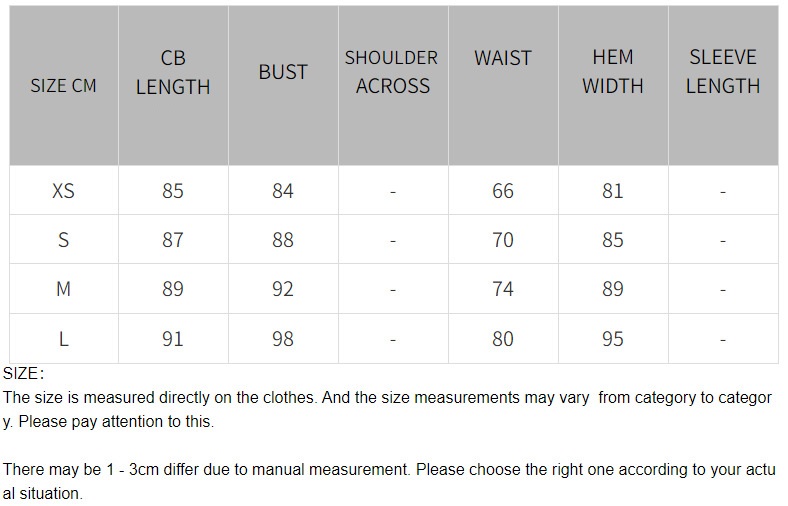The height and width of the screenshot is (506, 788).
Task: Click the SHOULDER ACROSS header cell
Action: [x=392, y=72]
